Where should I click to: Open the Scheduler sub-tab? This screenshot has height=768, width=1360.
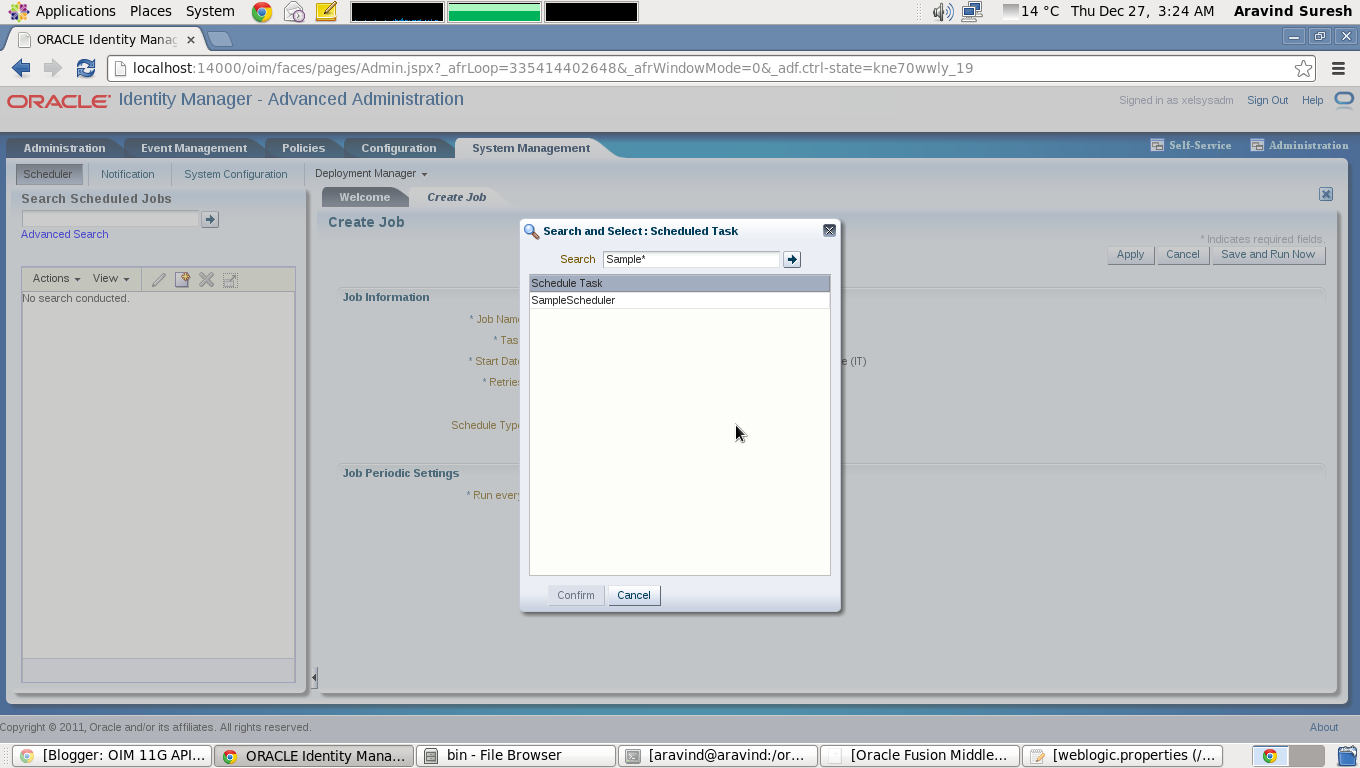click(x=48, y=174)
